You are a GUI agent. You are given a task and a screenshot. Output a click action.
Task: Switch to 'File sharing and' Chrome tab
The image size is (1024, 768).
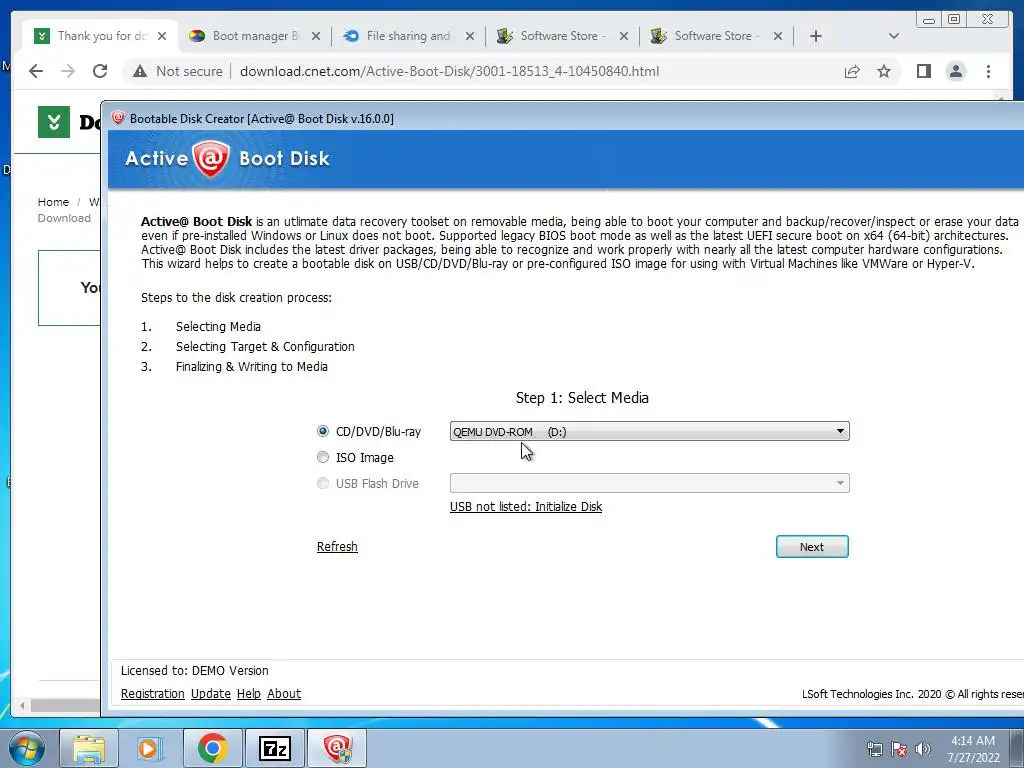pos(408,36)
